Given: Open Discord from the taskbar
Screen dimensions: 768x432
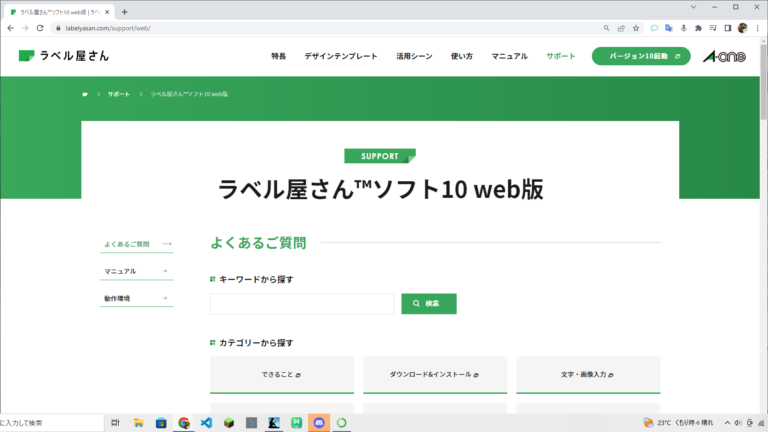Looking at the screenshot, I should coord(319,423).
